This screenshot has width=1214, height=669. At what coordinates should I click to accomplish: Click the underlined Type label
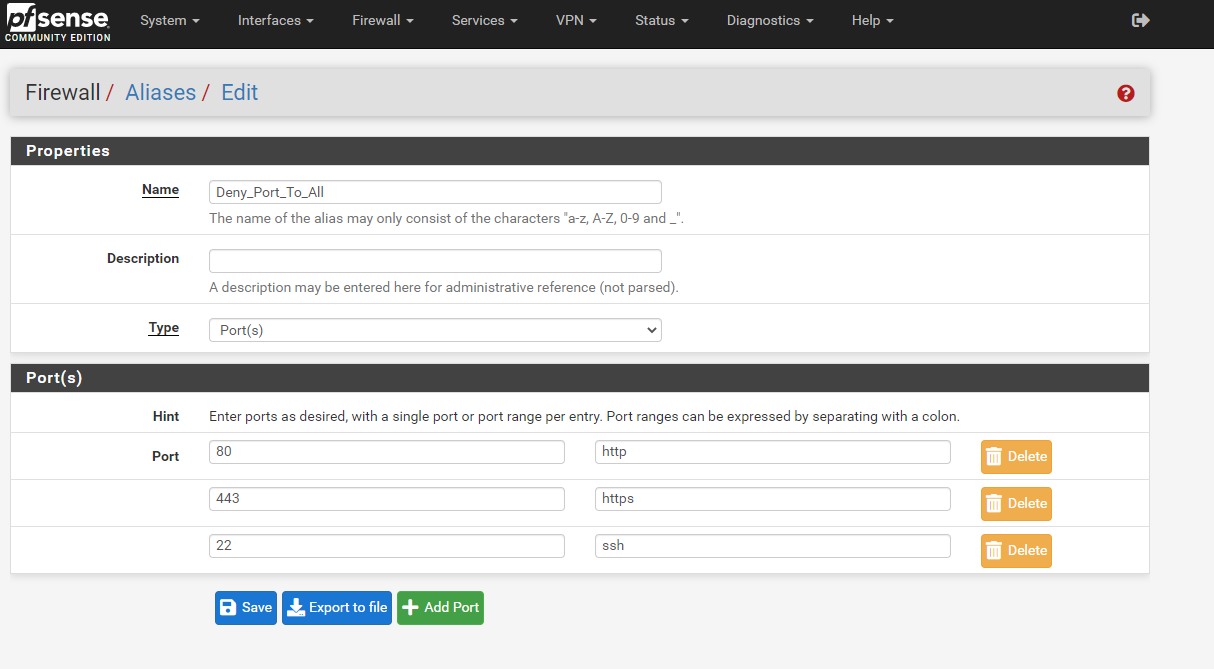[x=164, y=328]
